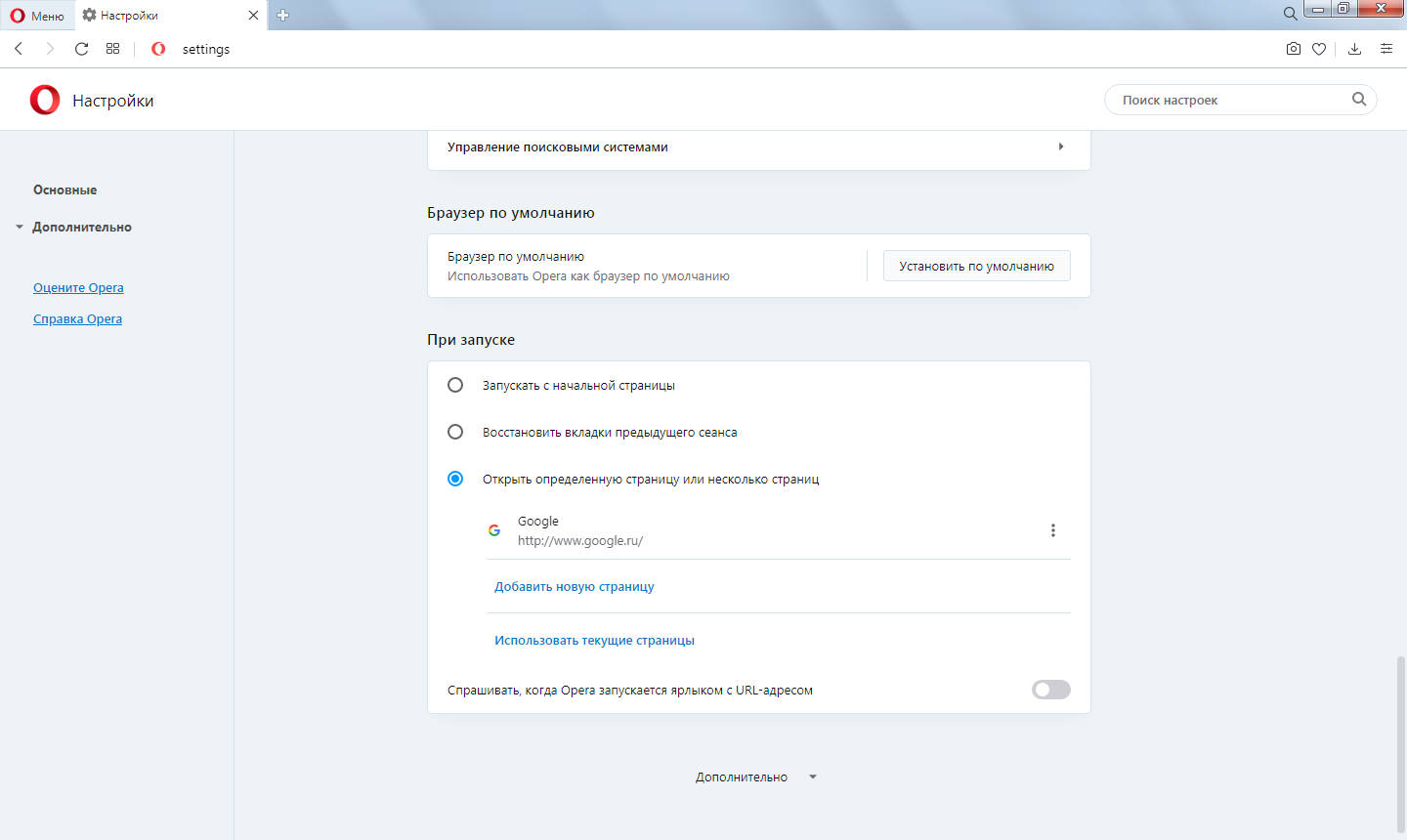This screenshot has width=1407, height=840.
Task: Open a new tab with plus icon
Action: (x=283, y=16)
